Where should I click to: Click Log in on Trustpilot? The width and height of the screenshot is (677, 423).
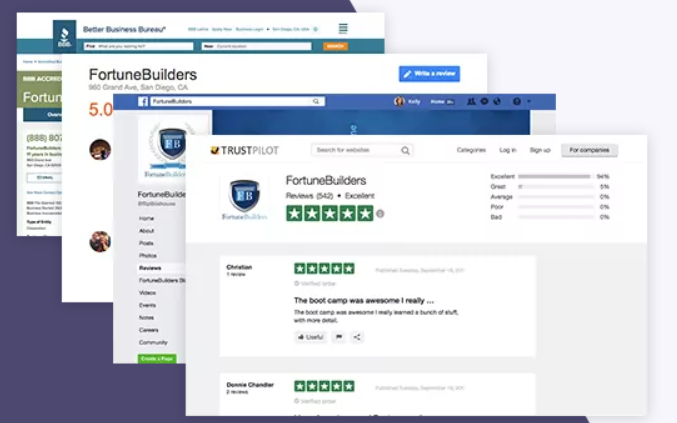click(x=508, y=150)
